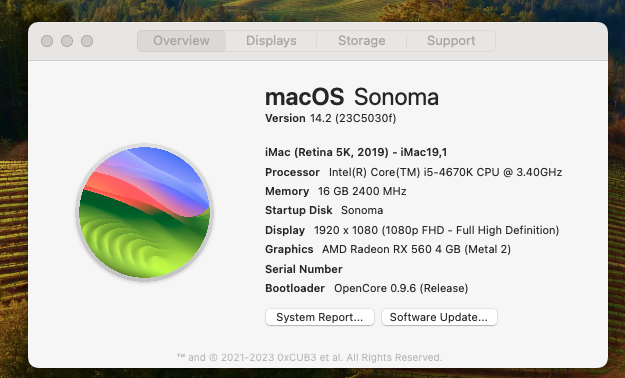Click the macOS Sonoma logo image
The height and width of the screenshot is (378, 625).
[x=144, y=212]
